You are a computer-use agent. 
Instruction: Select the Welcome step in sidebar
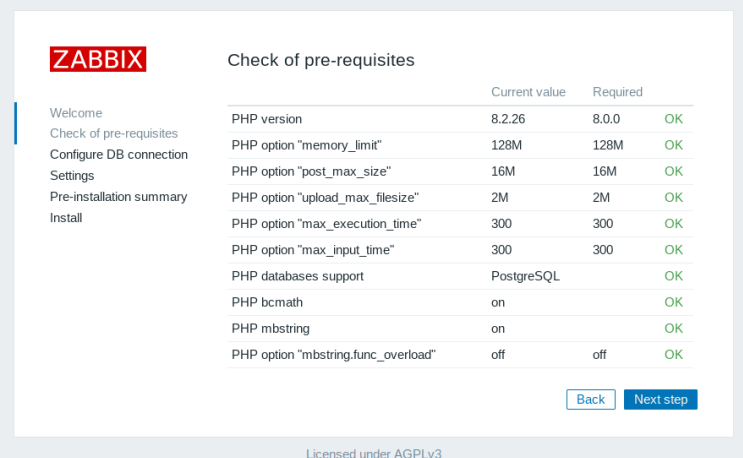[76, 113]
